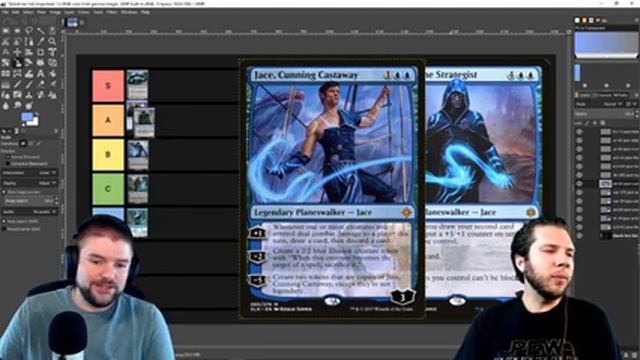
Task: Select the Smudge tool
Action: [17, 106]
